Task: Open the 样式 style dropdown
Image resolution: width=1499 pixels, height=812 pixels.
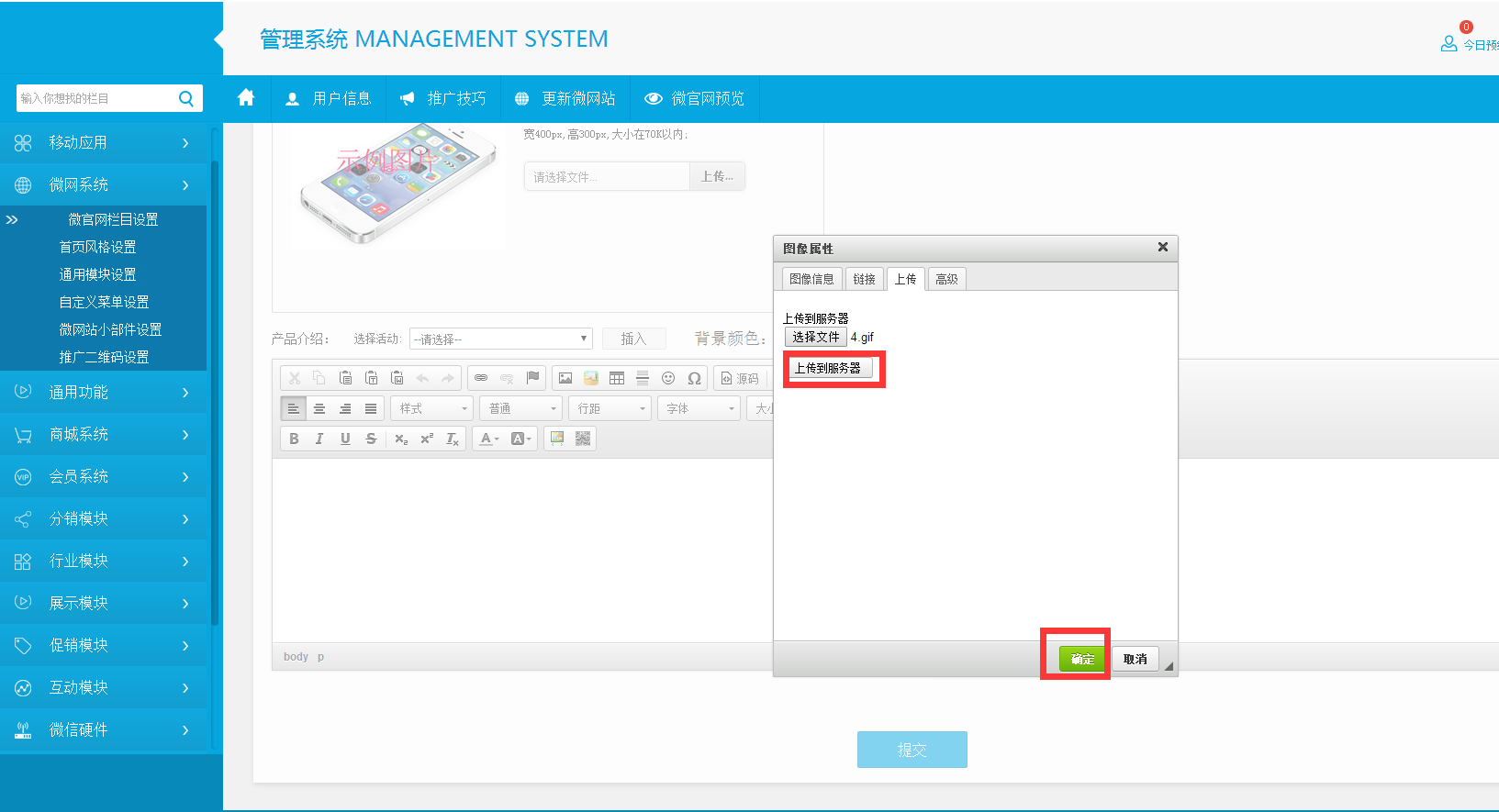Action: click(432, 408)
